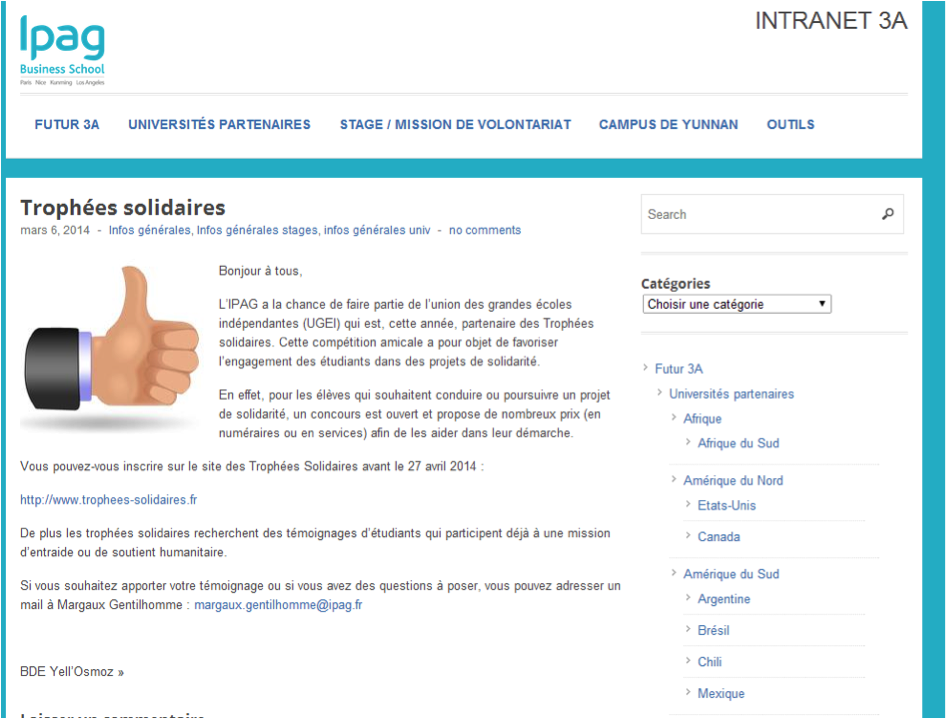Open the Trophées solidaires post title
Image resolution: width=946 pixels, height=719 pixels.
[123, 208]
